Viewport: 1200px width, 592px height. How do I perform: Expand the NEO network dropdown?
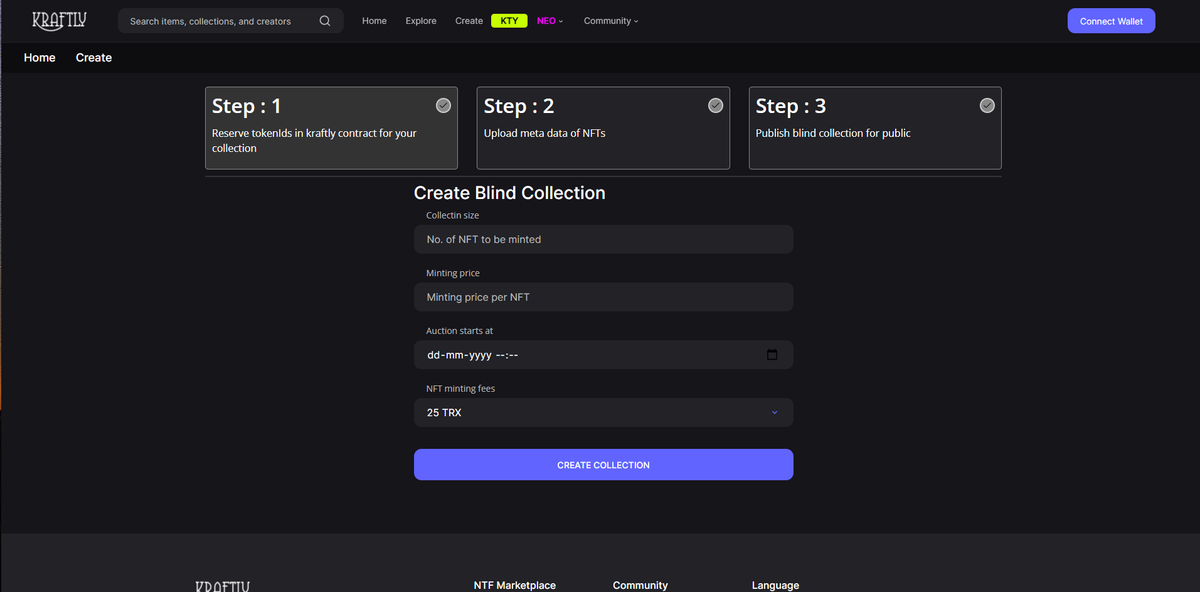point(550,21)
